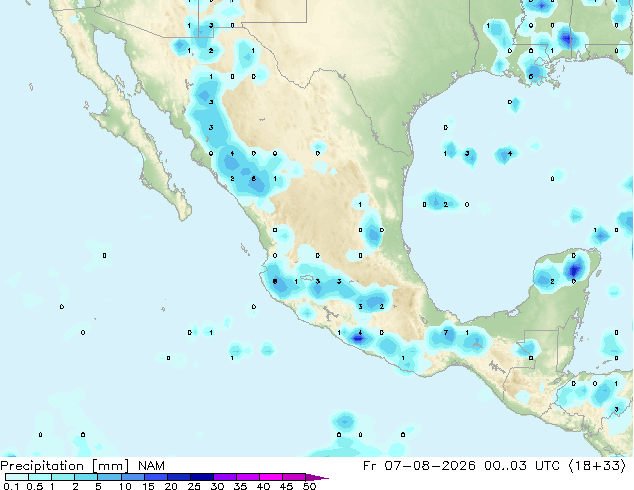Click the '7' rainfall value on the map
Screen dimensions: 634x490
click(x=446, y=332)
